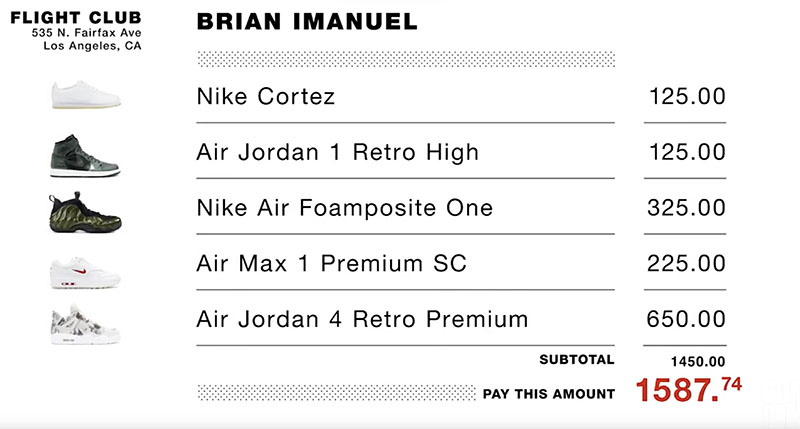
Task: Click the 650.00 Air Jordan 4 price
Action: 686,320
